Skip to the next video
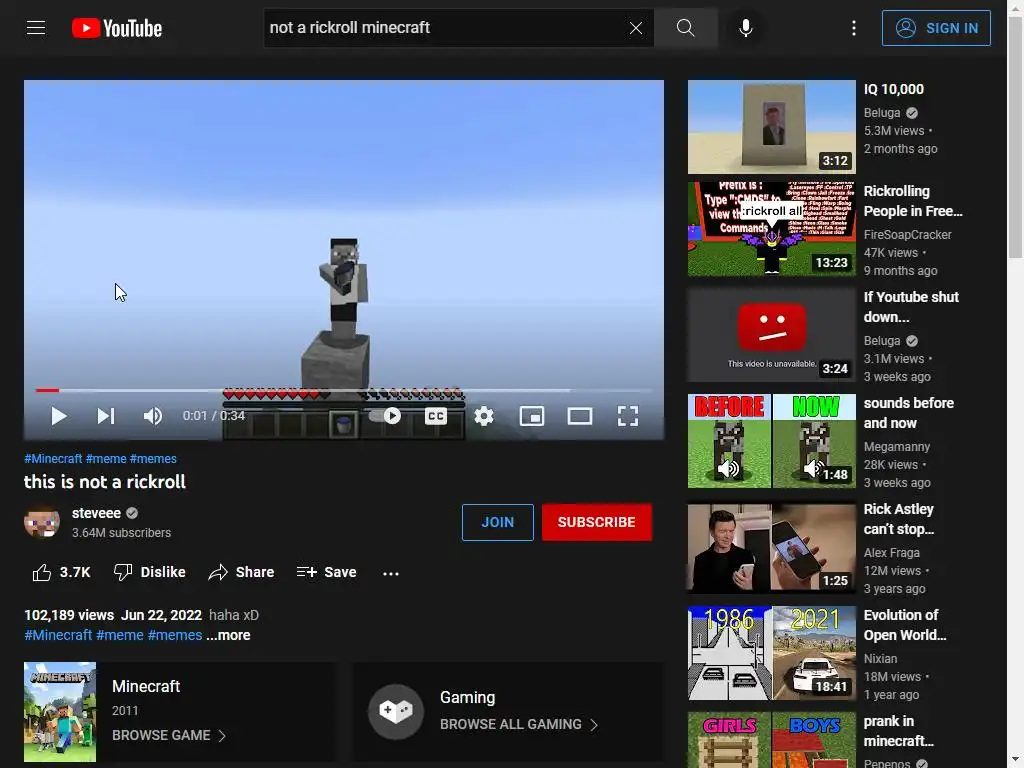 pyautogui.click(x=106, y=416)
